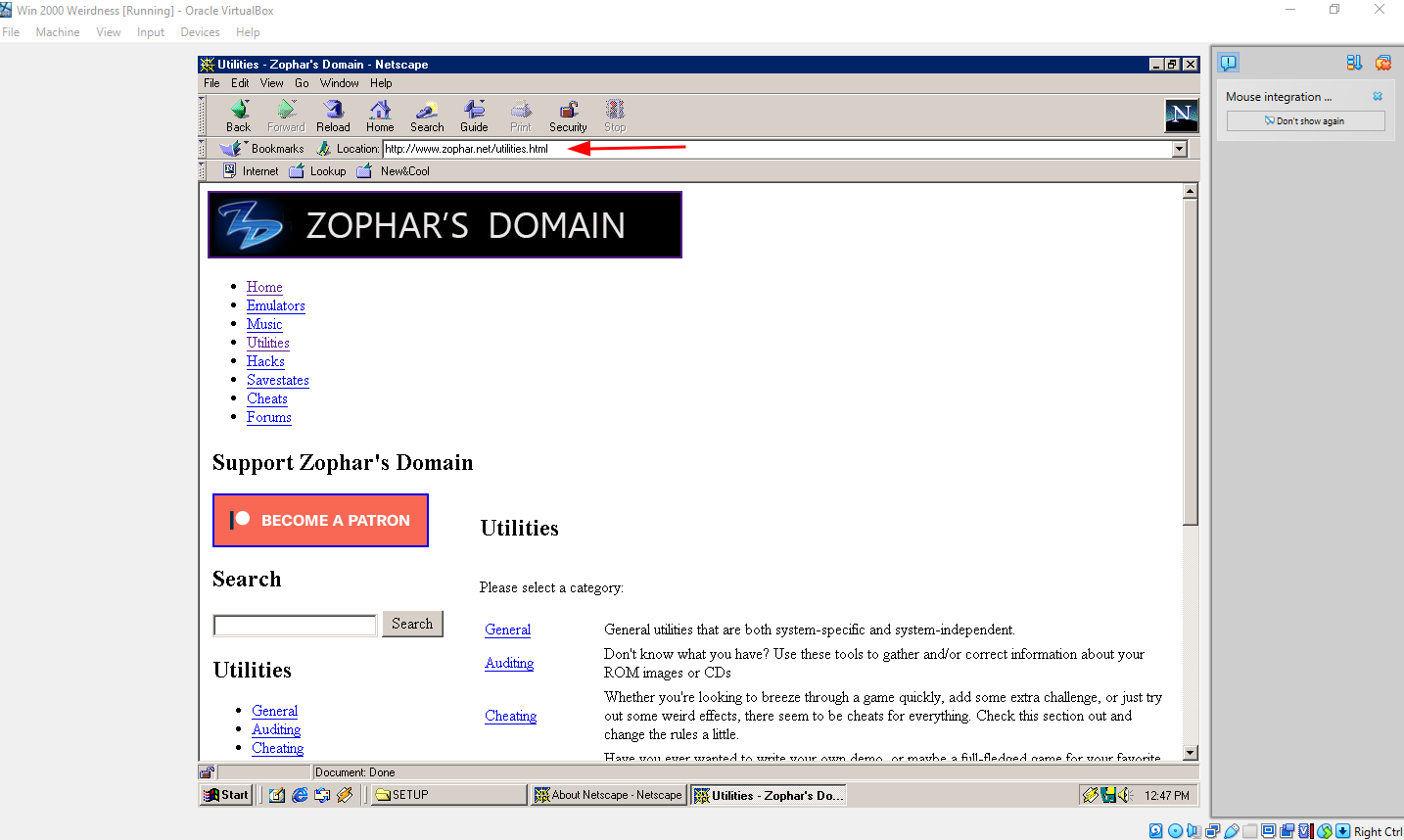Viewport: 1404px width, 840px height.
Task: Open the New&Cool toolbar folder
Action: coord(393,170)
